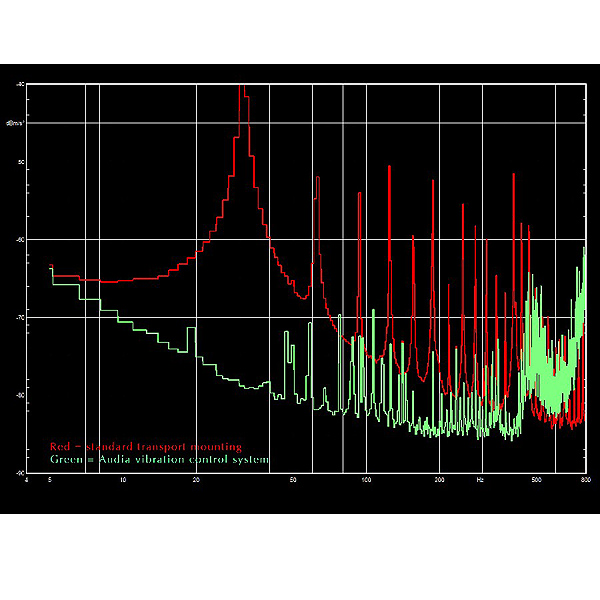Click the 200 tick label on frequency axis
600x600 pixels.
[439, 481]
